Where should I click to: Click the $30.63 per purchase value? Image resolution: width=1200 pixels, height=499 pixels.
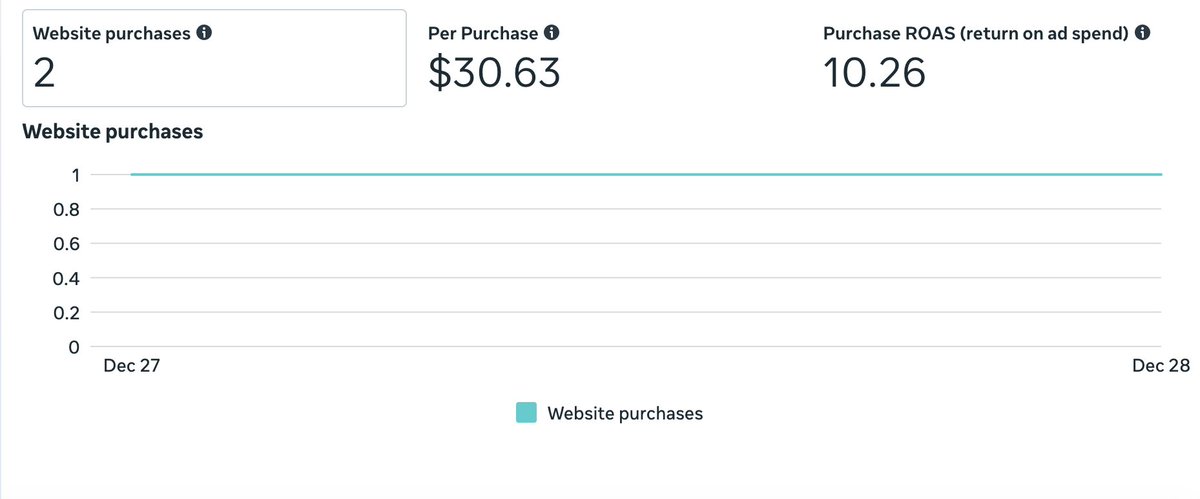[494, 72]
